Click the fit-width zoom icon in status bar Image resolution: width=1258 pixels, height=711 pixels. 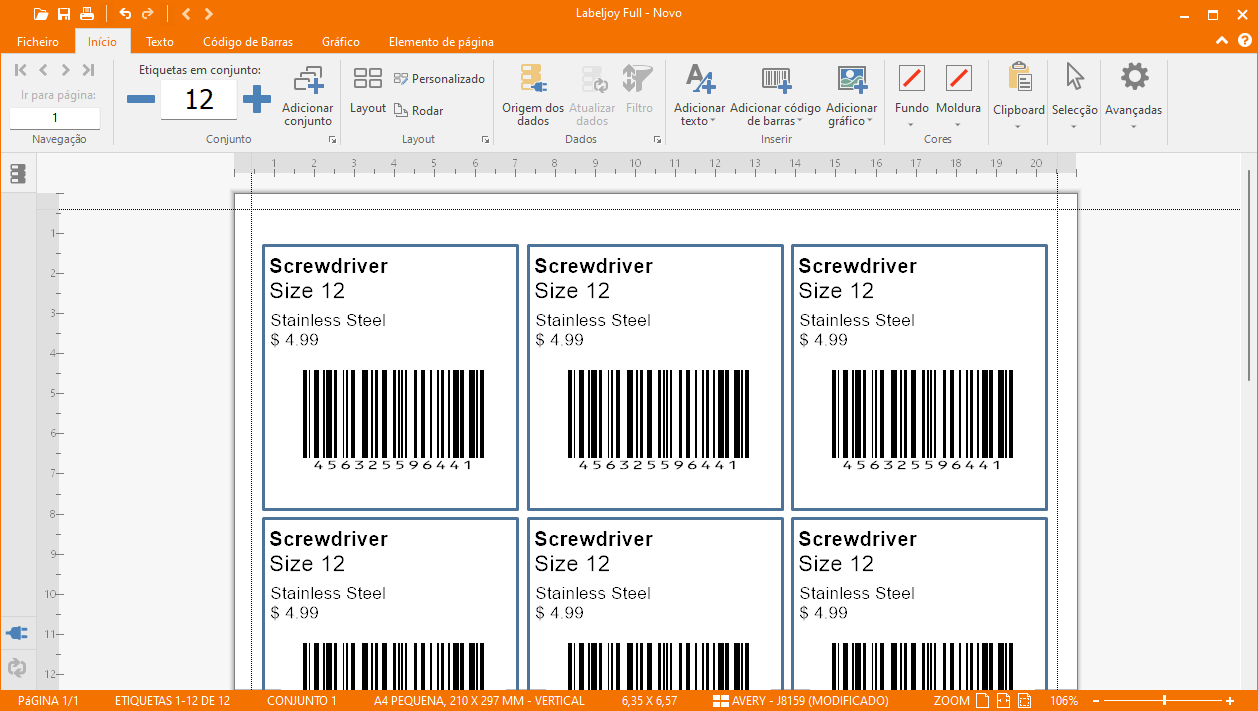[x=1003, y=701]
